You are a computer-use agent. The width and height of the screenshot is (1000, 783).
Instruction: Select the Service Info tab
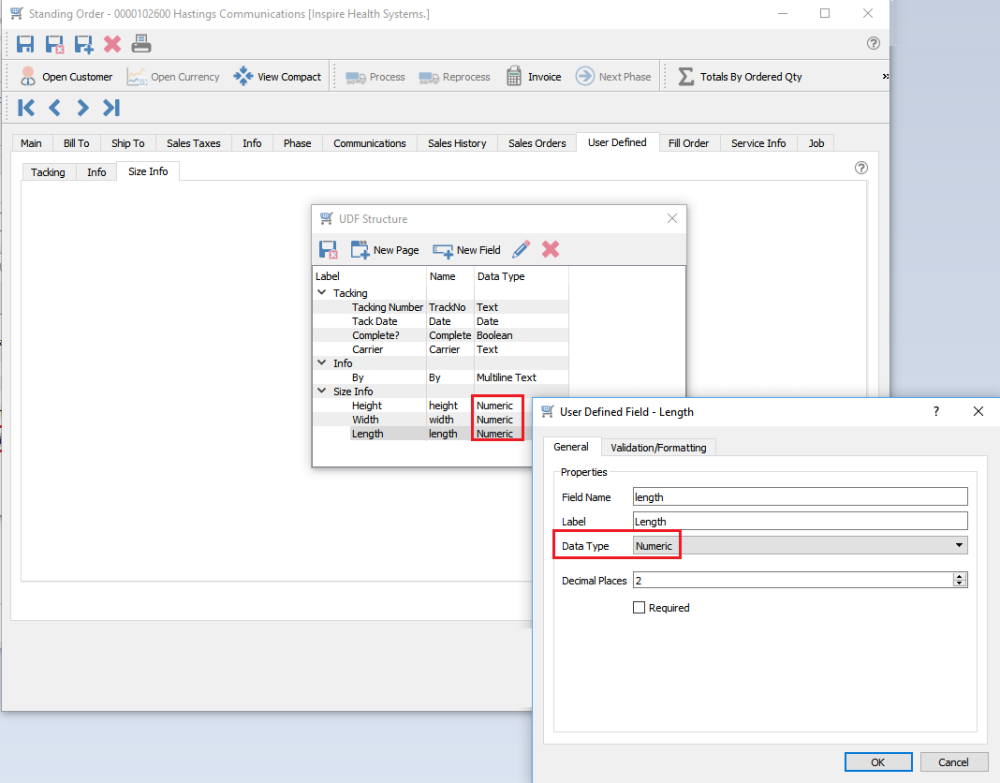click(758, 143)
